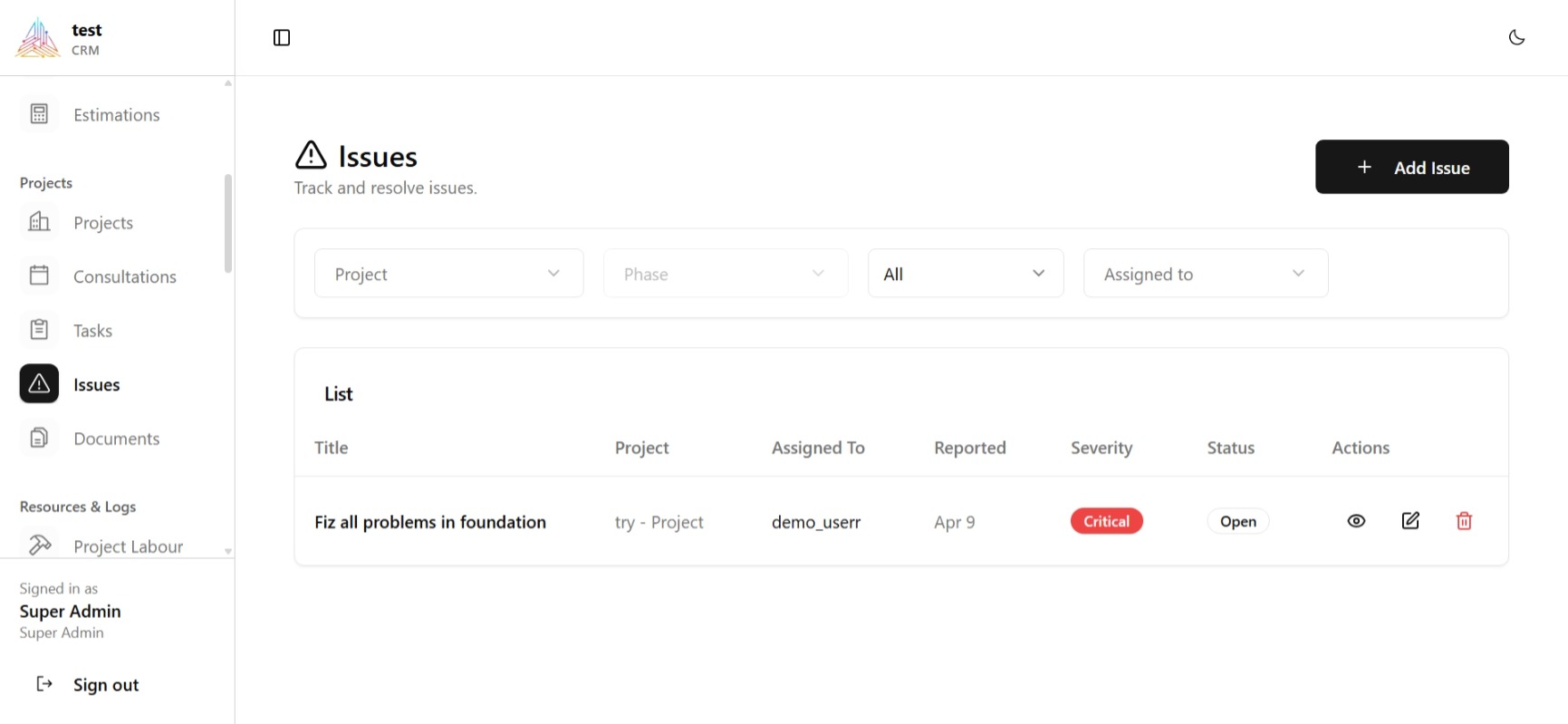Click the 'List' card heading

(338, 394)
